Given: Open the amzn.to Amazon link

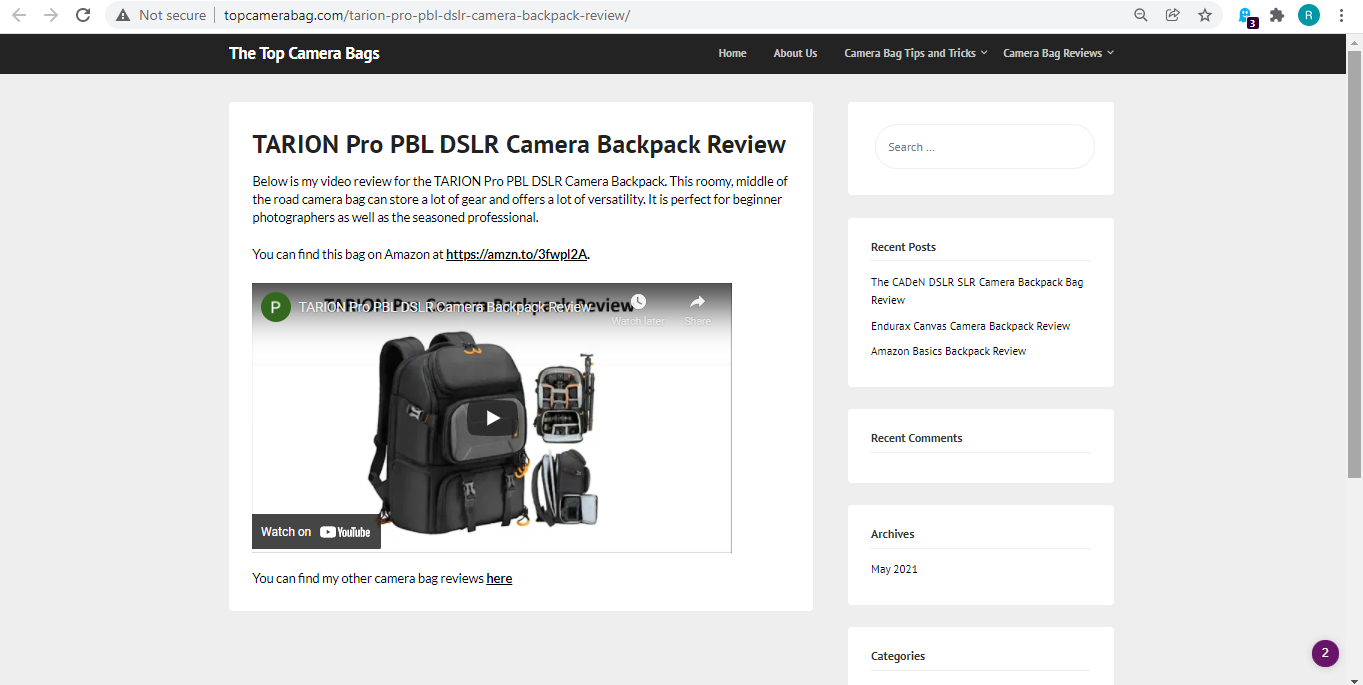Looking at the screenshot, I should click(516, 254).
